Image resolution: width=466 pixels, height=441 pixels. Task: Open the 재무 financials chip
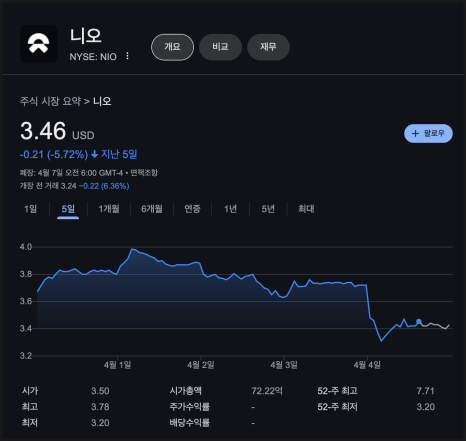268,47
